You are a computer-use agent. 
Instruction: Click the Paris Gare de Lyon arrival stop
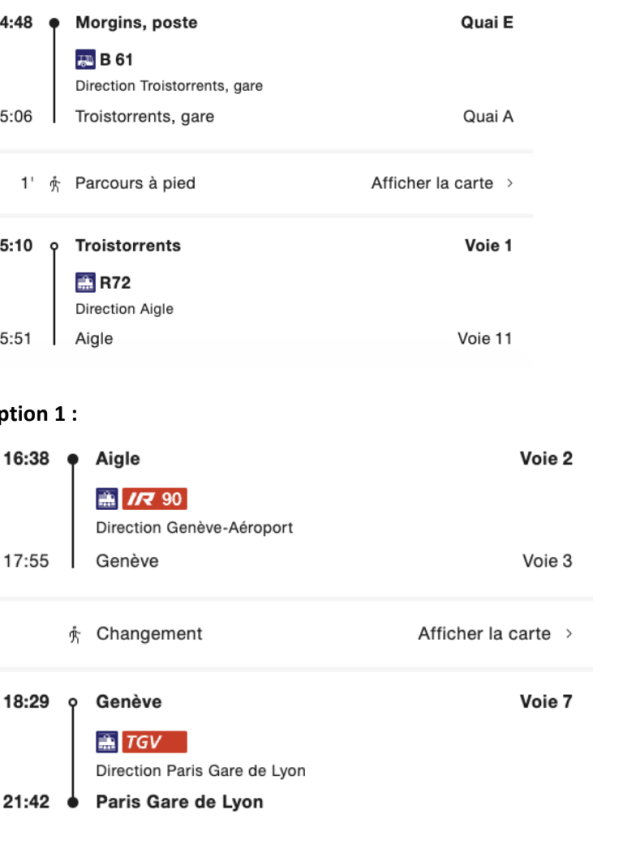180,802
